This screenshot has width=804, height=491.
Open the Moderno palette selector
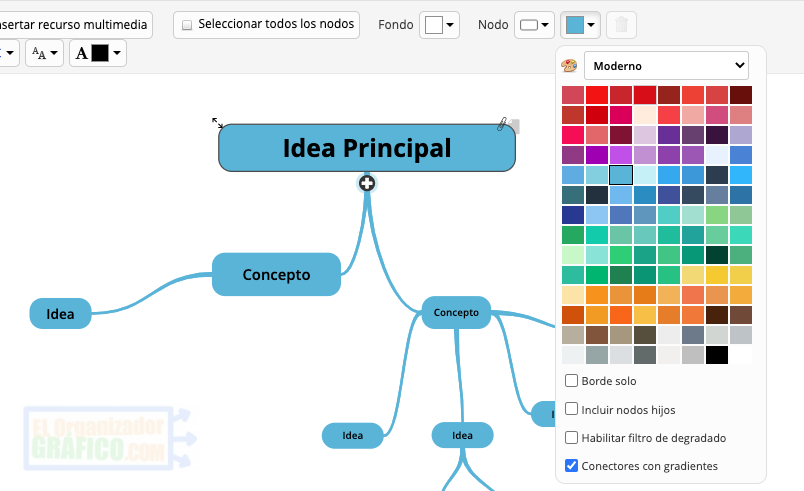[x=666, y=66]
